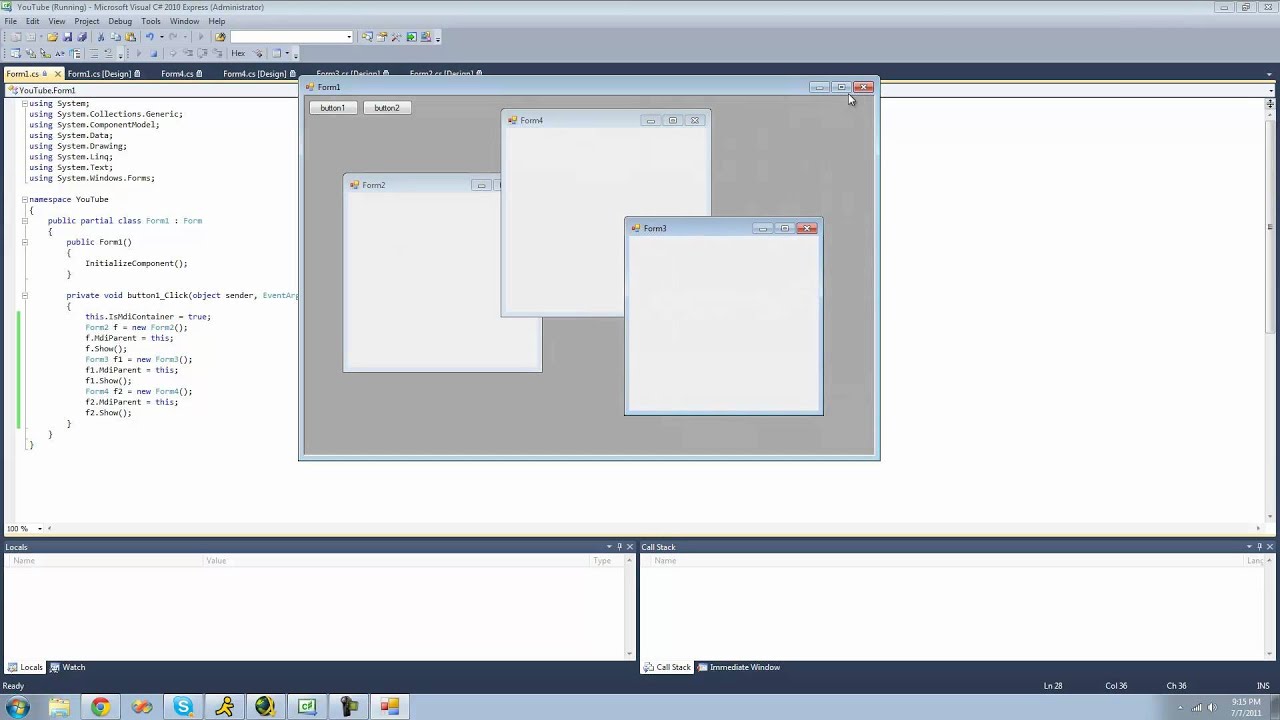Collapse the button1_Click method block
This screenshot has width=1280, height=720.
25,295
